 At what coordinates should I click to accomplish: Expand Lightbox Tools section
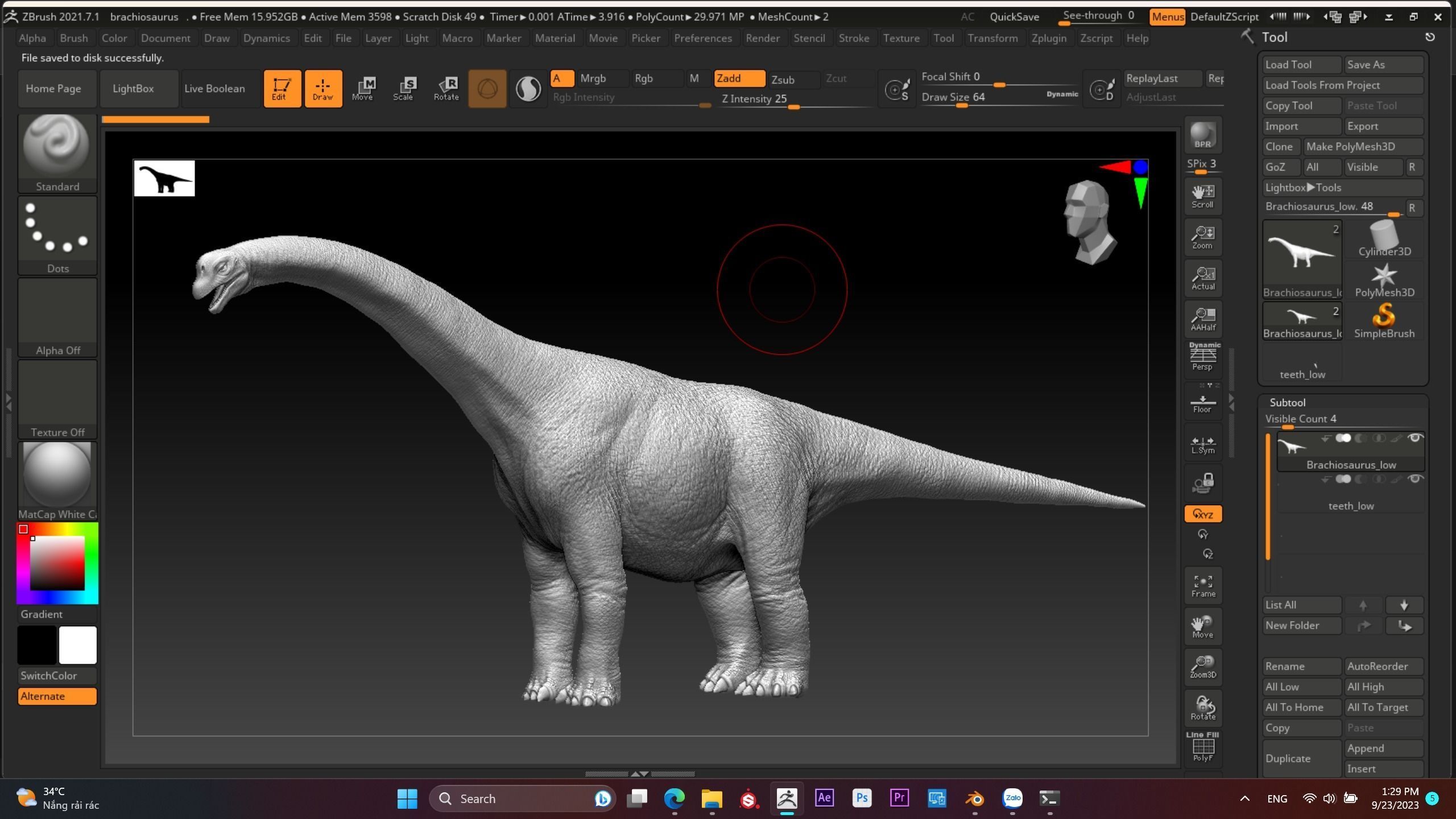click(1342, 188)
